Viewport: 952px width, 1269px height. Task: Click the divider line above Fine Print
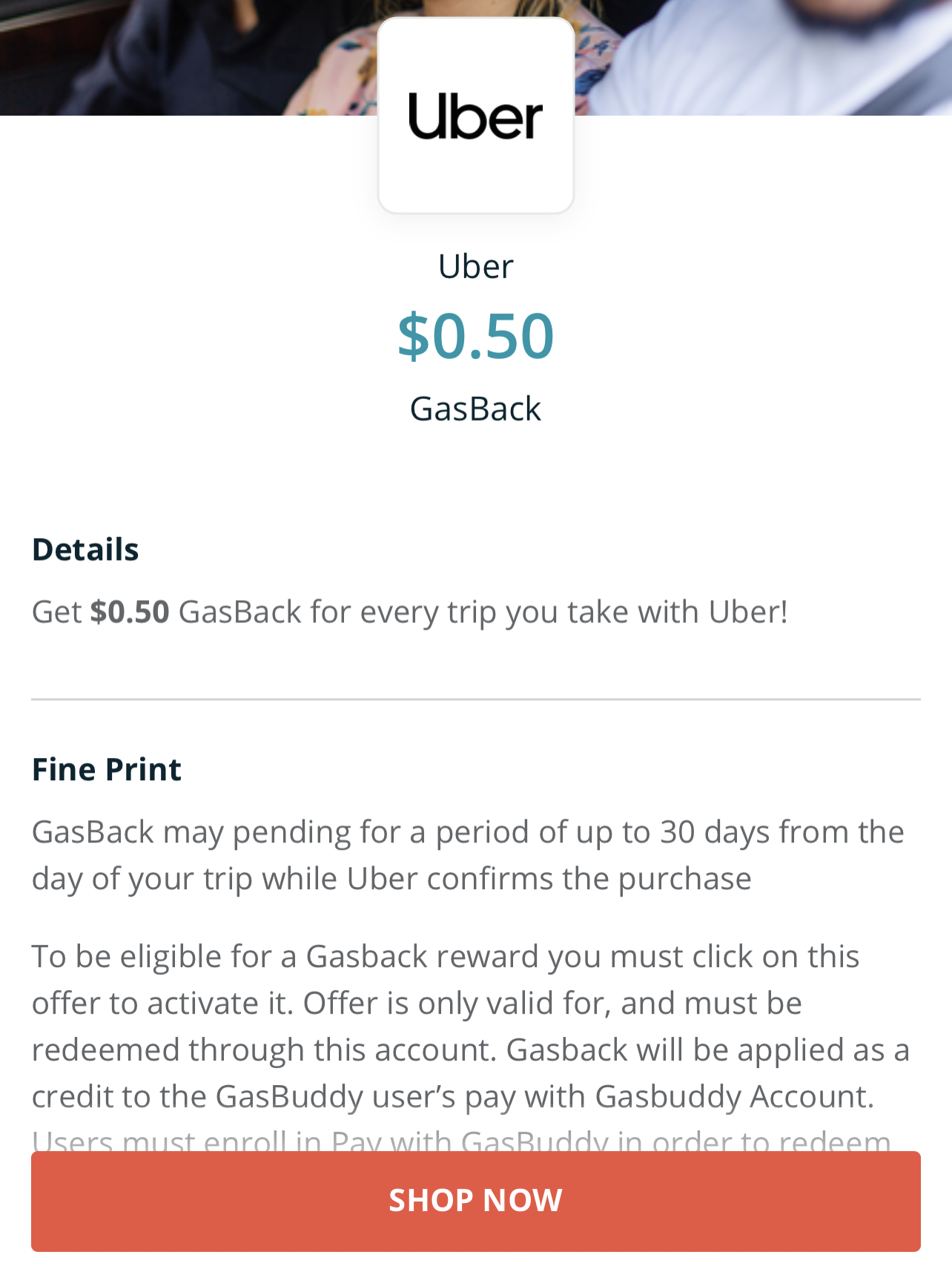coord(475,699)
